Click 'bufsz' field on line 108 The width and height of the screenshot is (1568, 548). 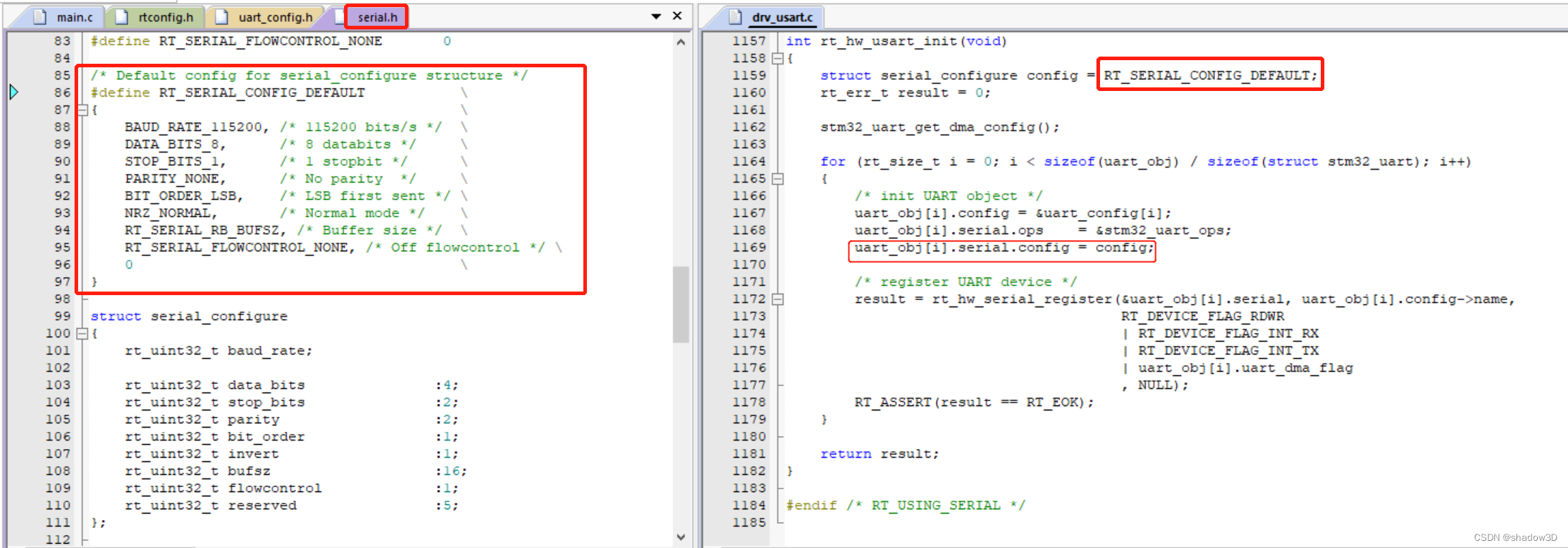click(249, 471)
